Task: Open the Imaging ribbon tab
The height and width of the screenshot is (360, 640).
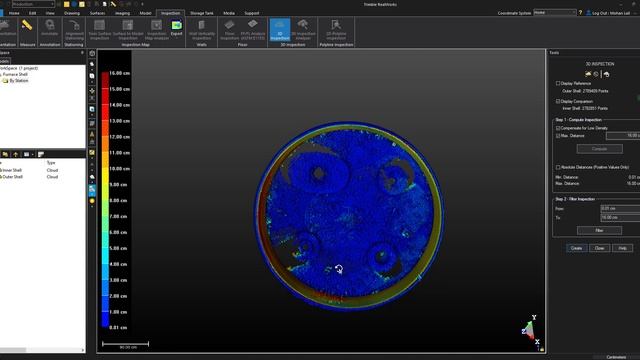Action: tap(122, 13)
